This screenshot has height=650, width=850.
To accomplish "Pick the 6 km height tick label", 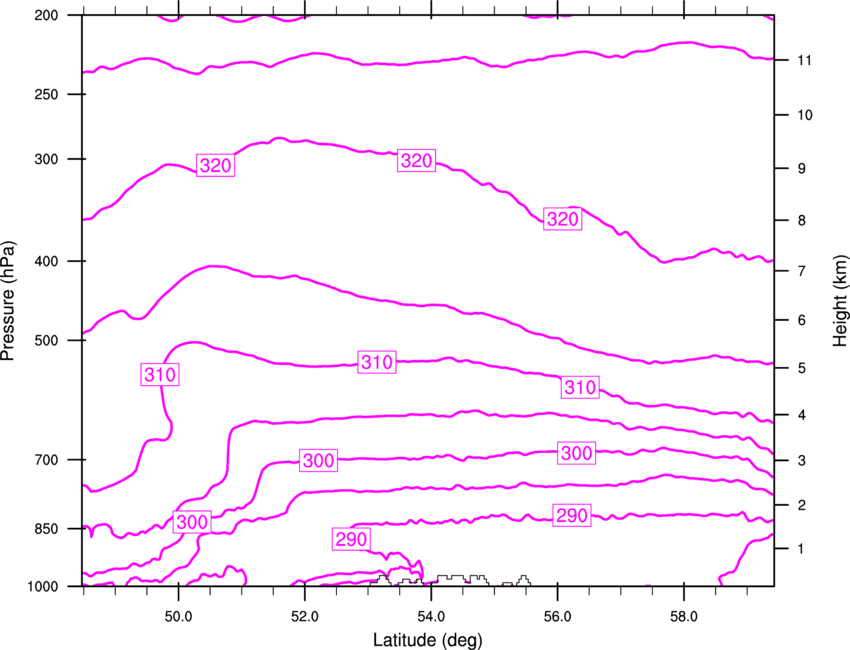I will 802,320.
